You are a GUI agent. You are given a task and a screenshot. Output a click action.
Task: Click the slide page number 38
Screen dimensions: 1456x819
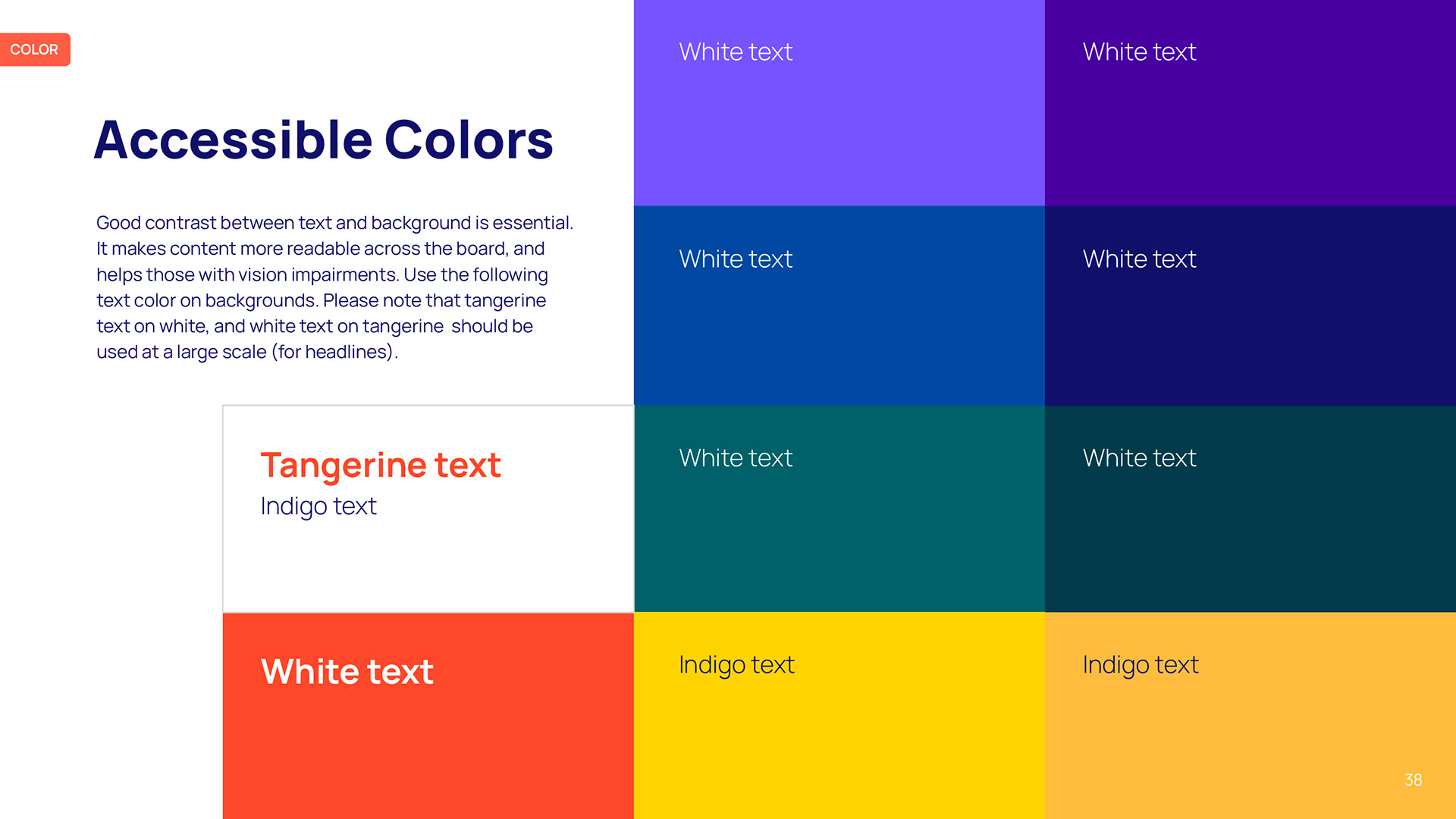pos(1413,780)
